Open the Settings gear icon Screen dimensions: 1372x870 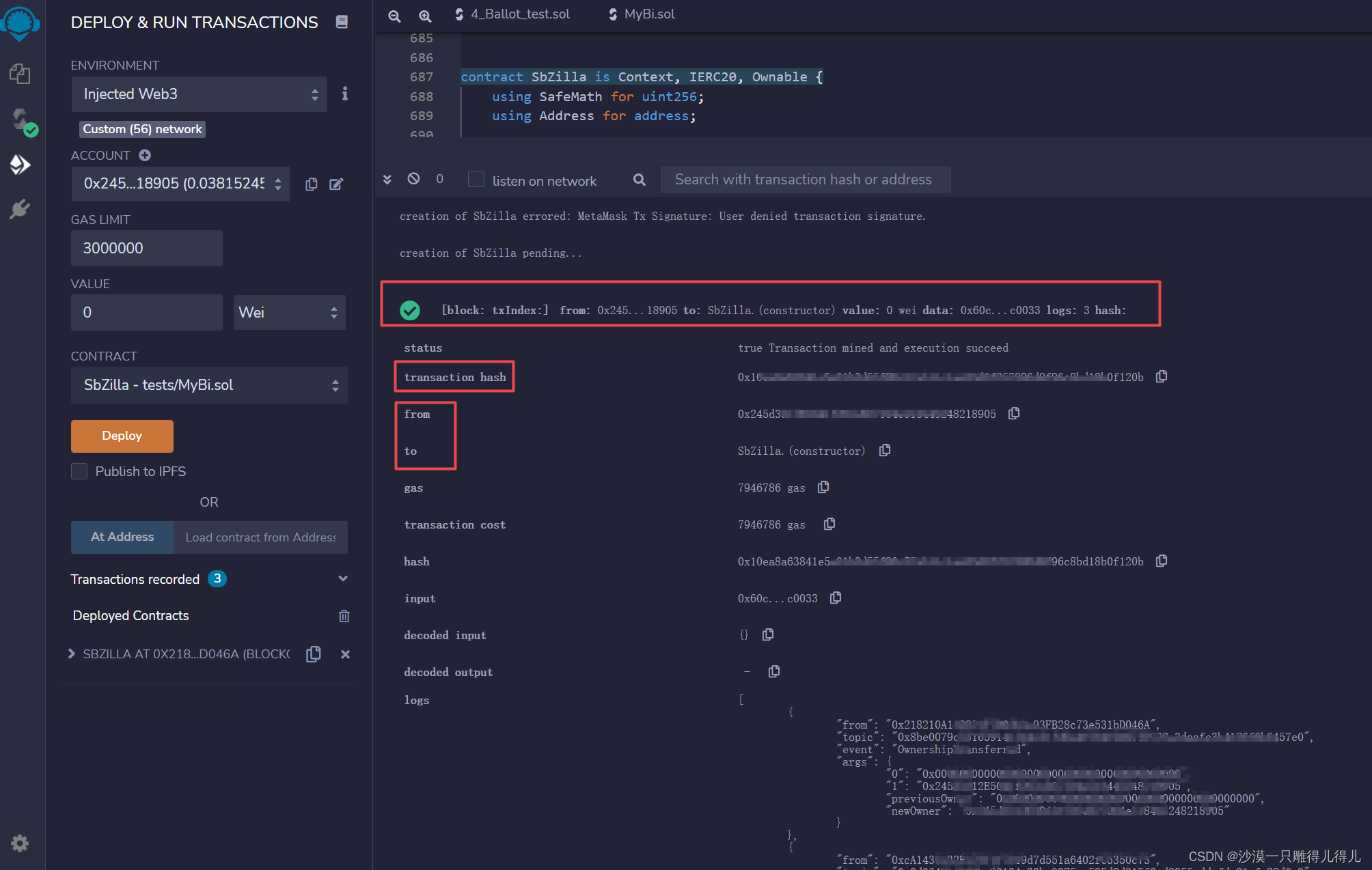20,843
